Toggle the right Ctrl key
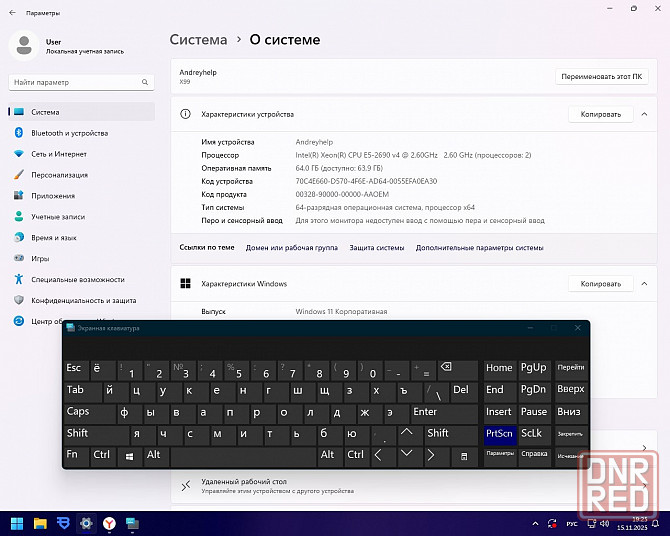Image resolution: width=670 pixels, height=536 pixels. (357, 457)
